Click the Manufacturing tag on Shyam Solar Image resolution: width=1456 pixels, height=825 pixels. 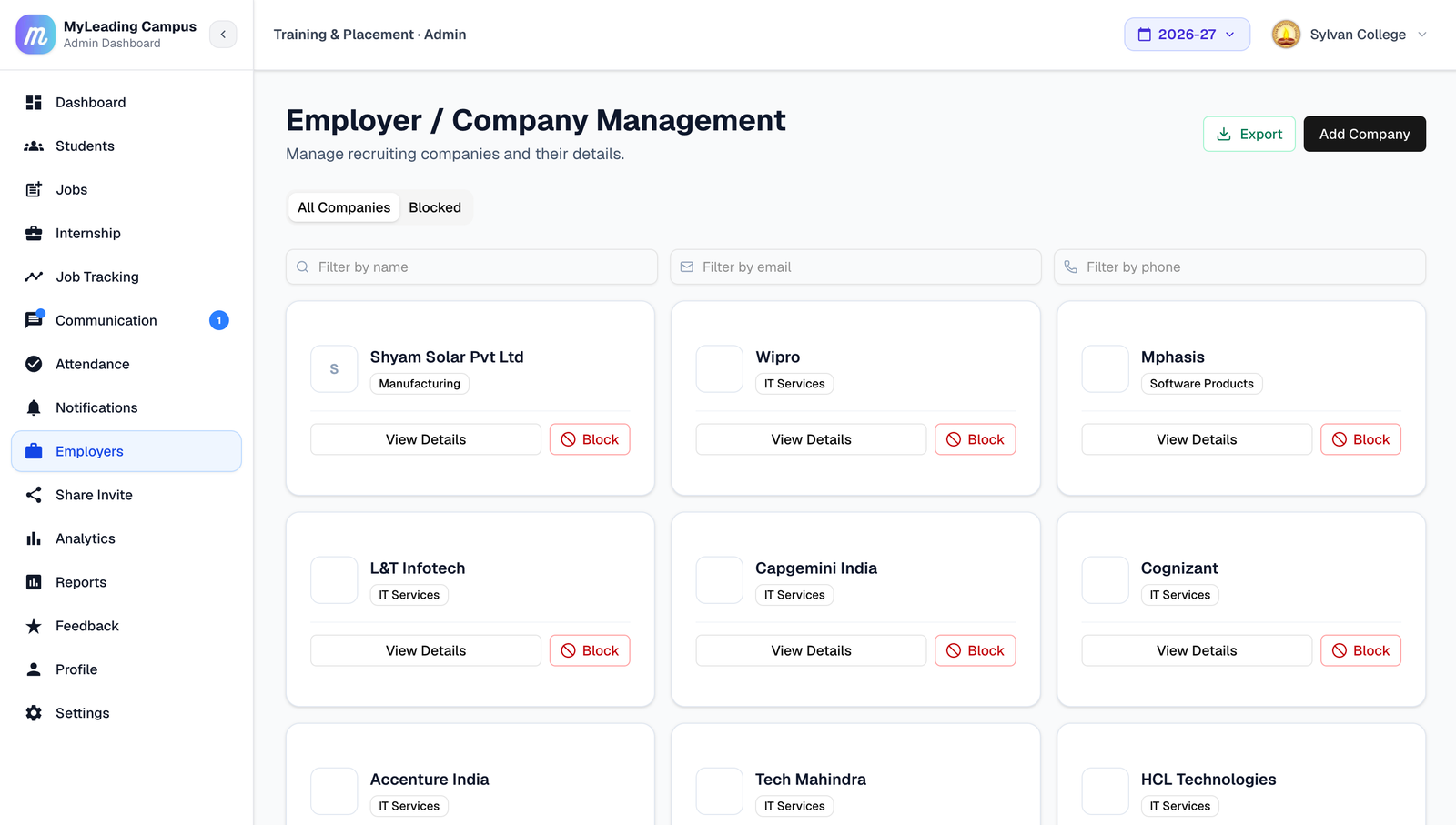420,384
